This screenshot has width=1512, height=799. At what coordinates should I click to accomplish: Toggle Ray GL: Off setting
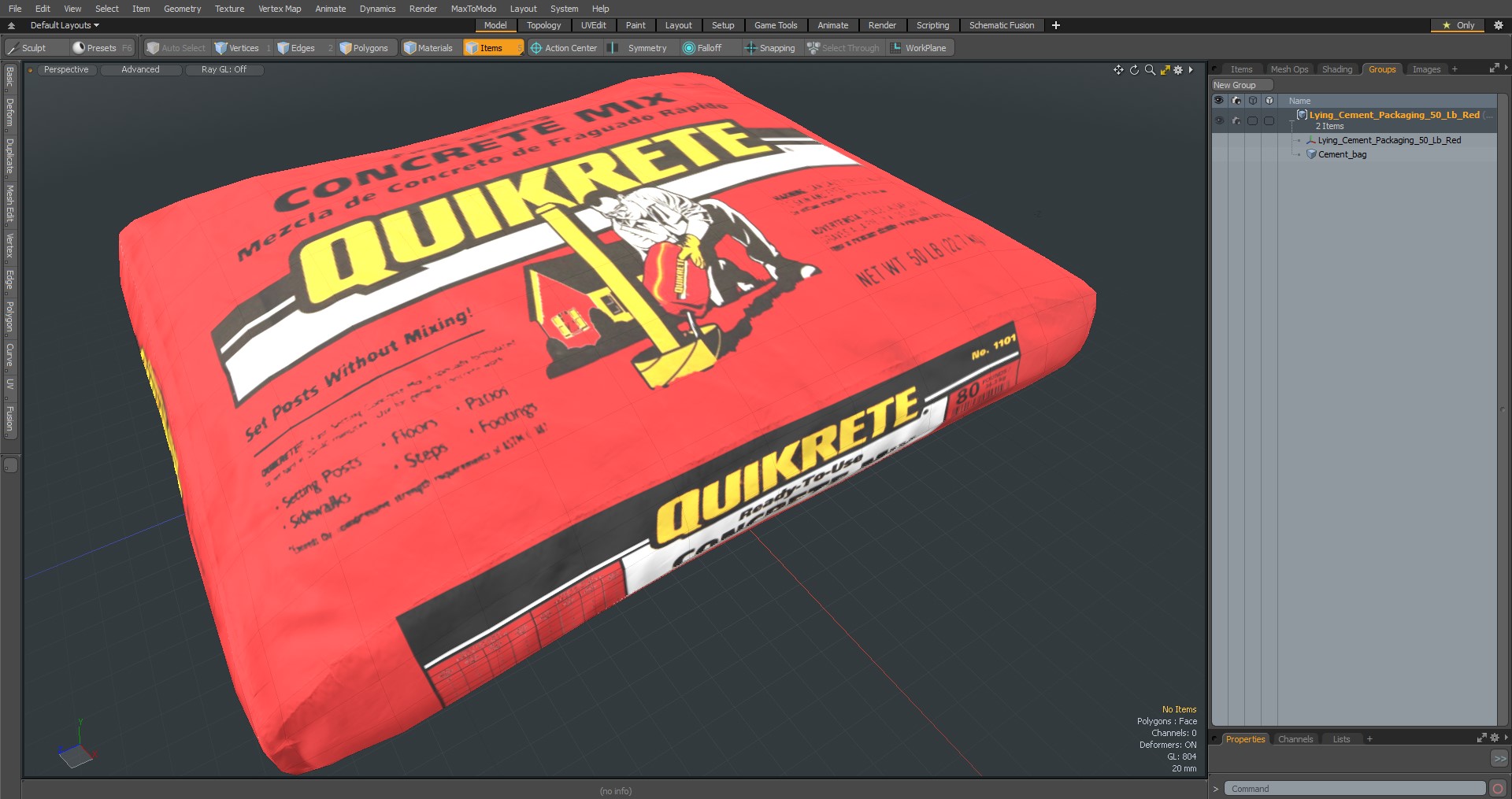pos(224,70)
